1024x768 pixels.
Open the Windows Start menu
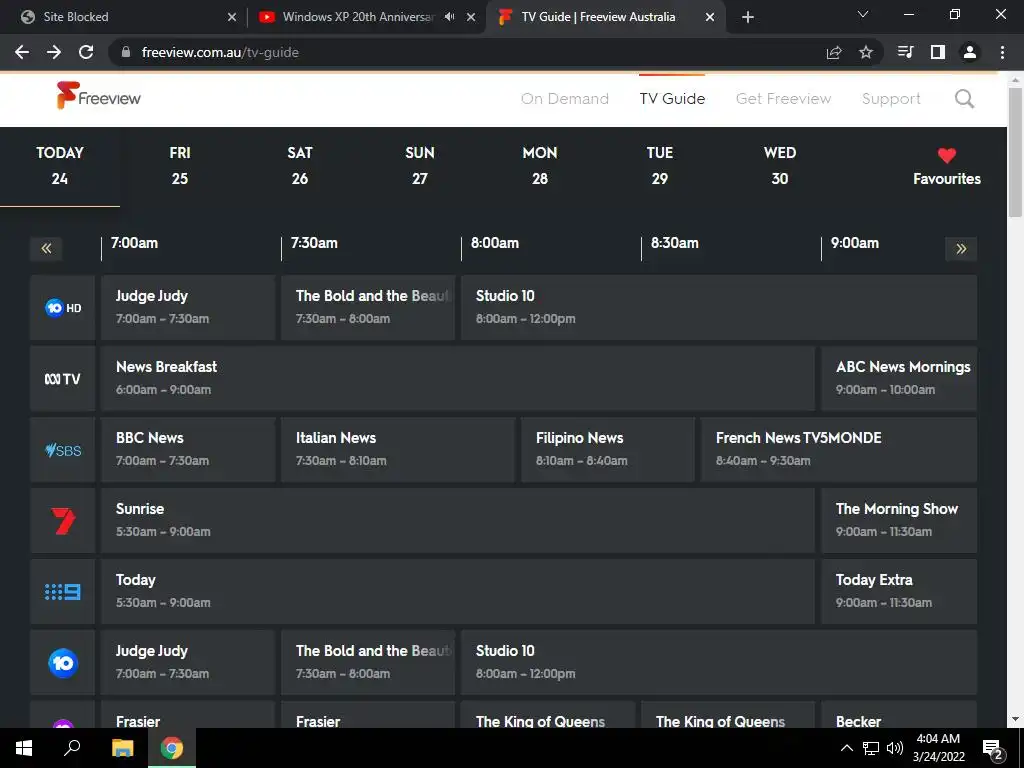click(x=24, y=748)
